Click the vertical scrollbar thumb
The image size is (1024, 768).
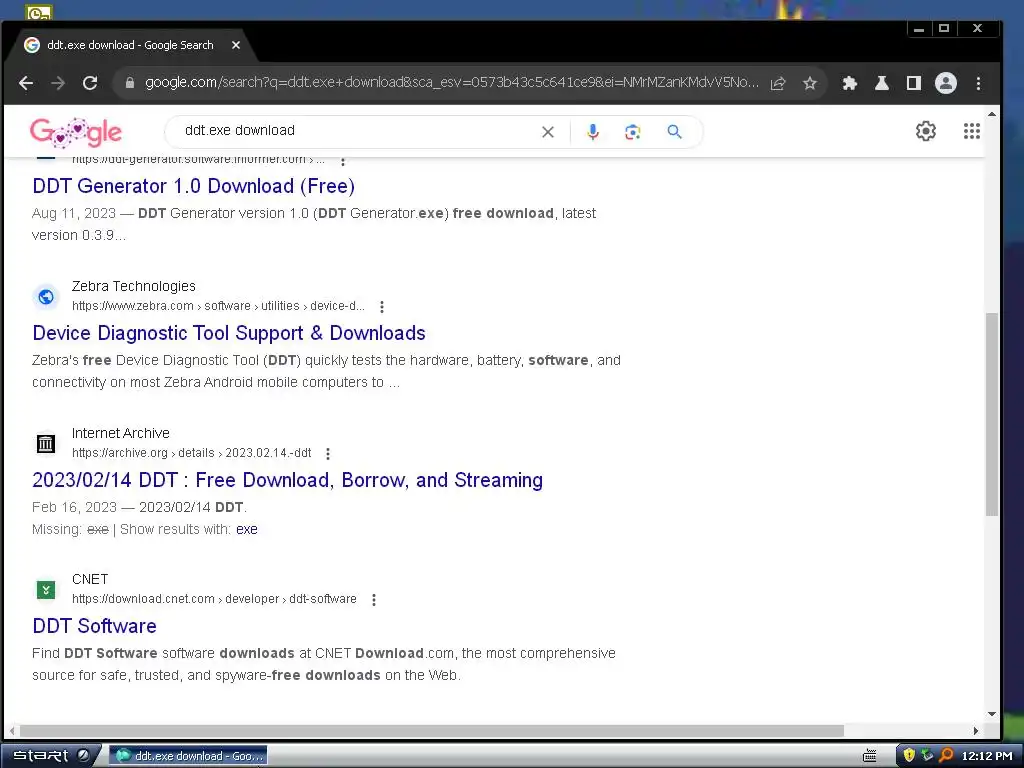coord(991,415)
